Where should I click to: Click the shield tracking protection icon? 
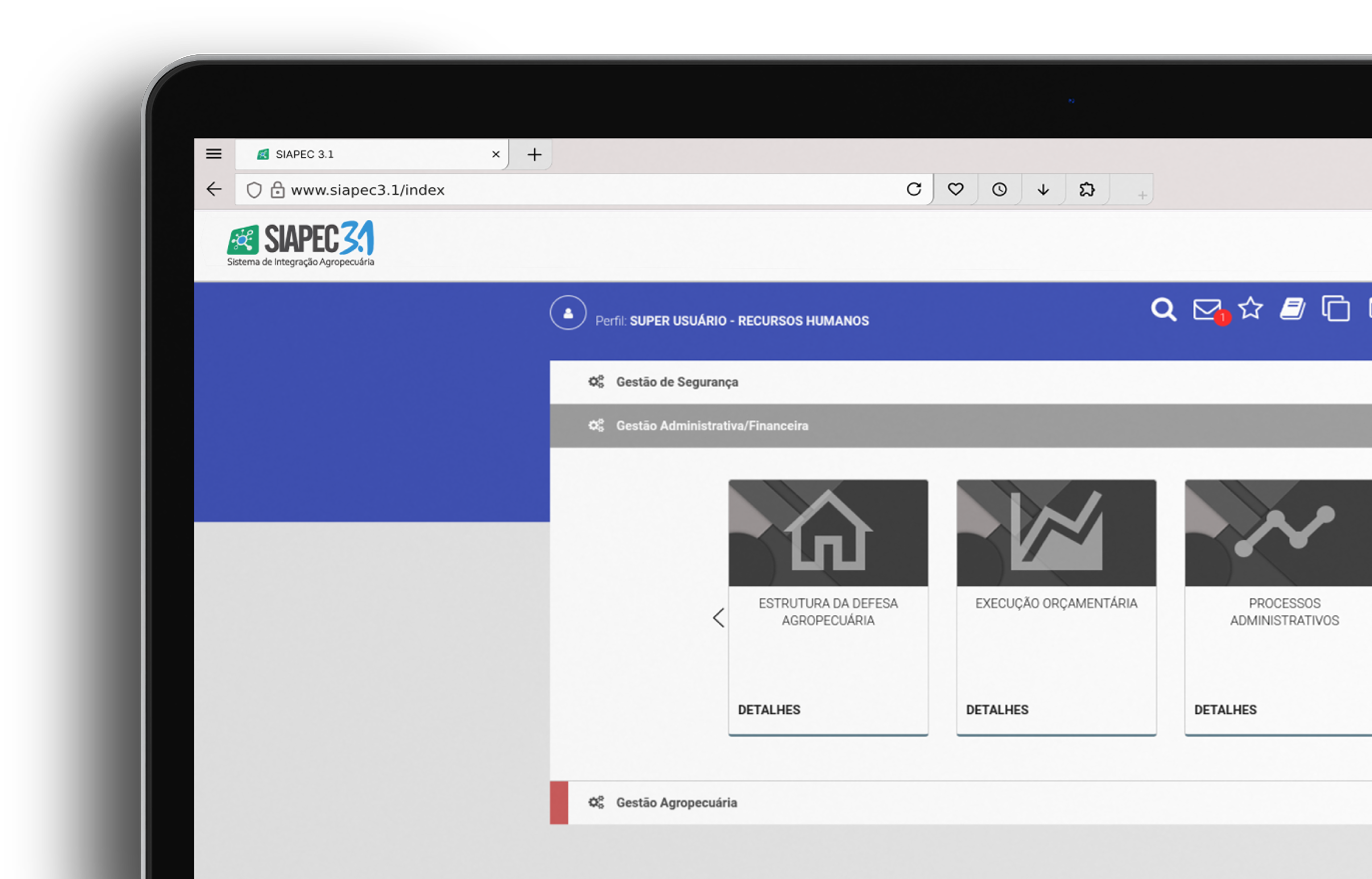254,190
